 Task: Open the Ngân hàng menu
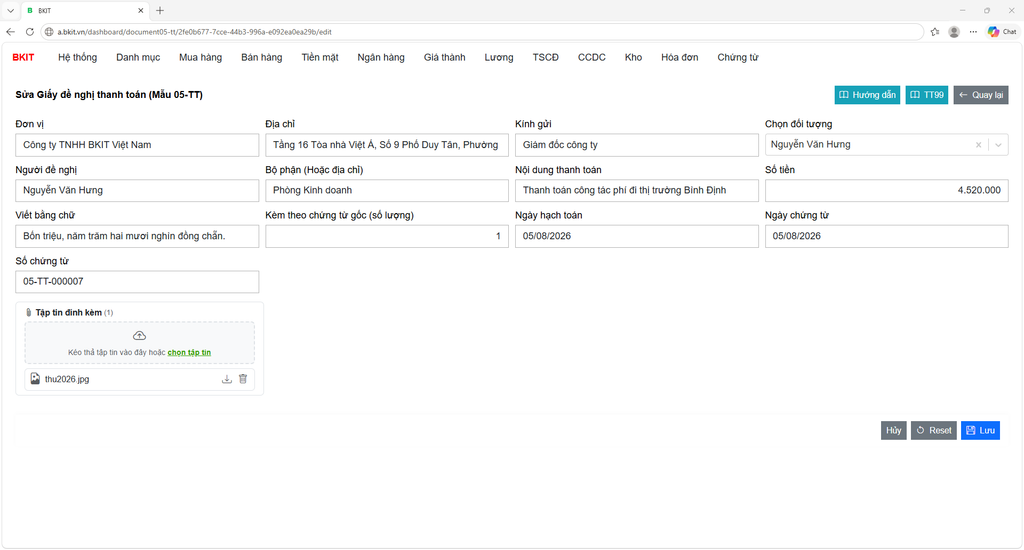click(x=381, y=57)
